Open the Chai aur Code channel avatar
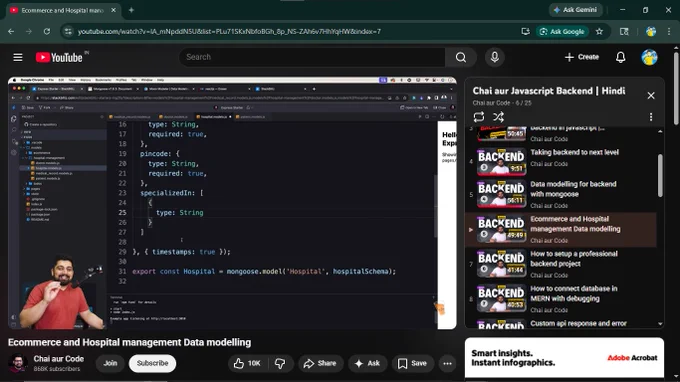Image resolution: width=680 pixels, height=382 pixels. point(18,363)
